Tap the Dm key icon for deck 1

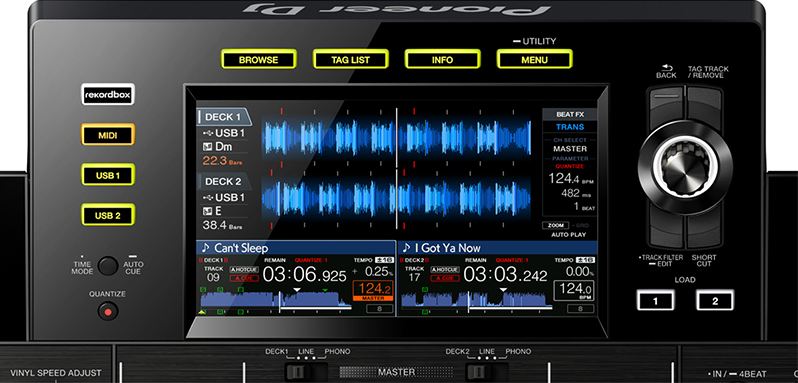pos(207,147)
